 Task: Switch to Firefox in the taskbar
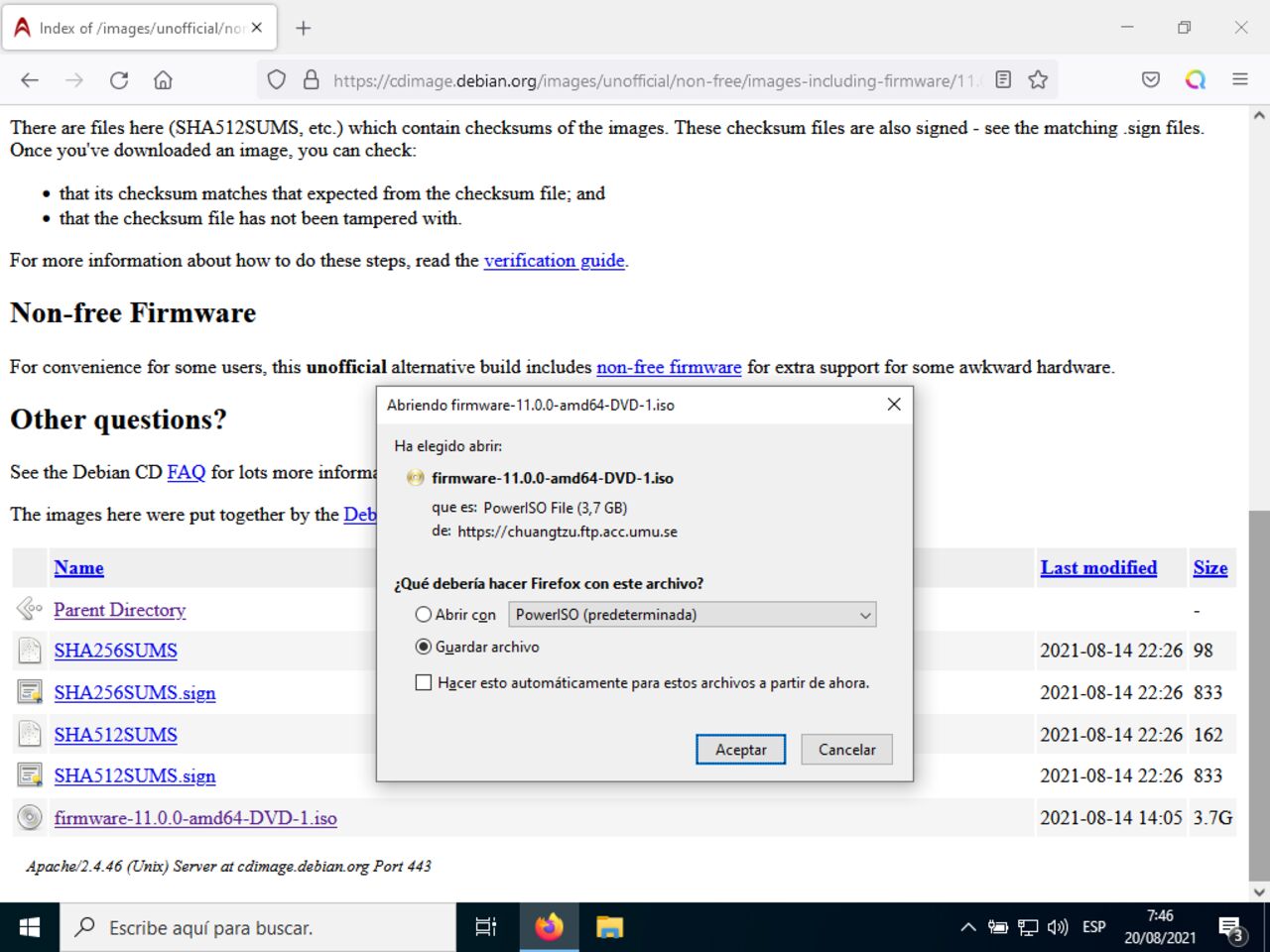point(549,927)
